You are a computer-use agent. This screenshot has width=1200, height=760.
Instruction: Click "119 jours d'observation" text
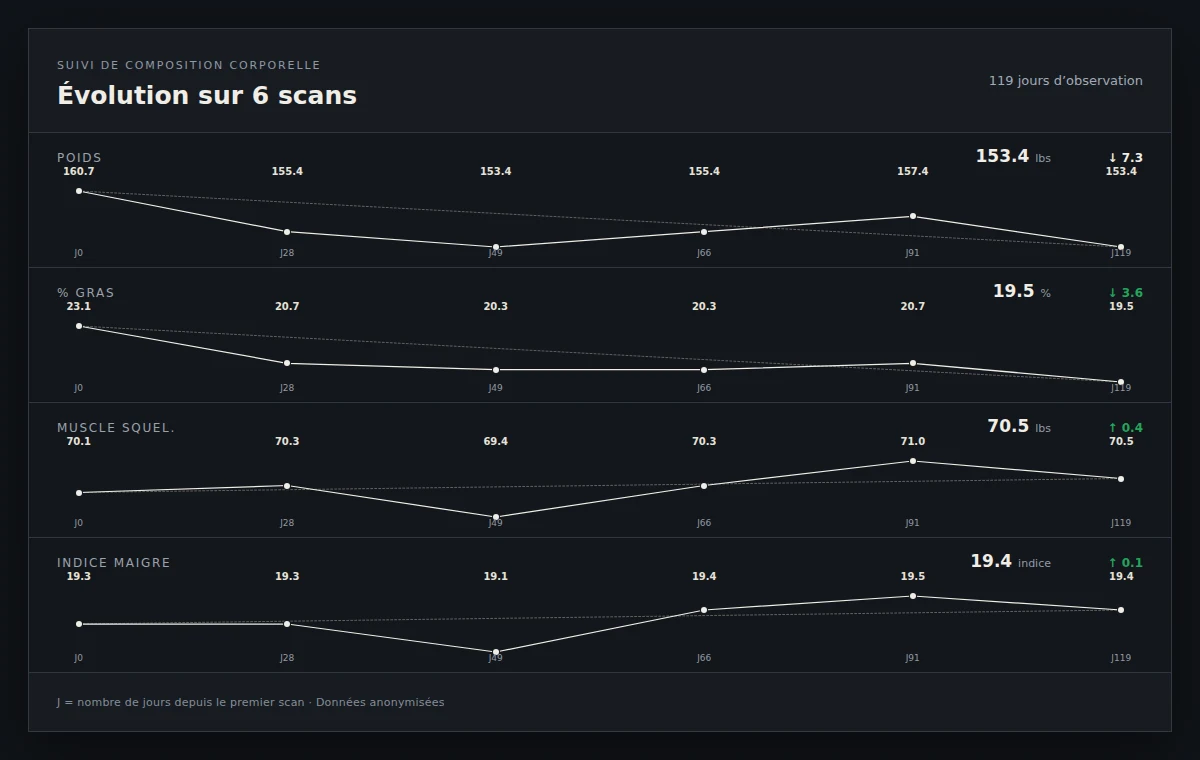pos(1066,81)
